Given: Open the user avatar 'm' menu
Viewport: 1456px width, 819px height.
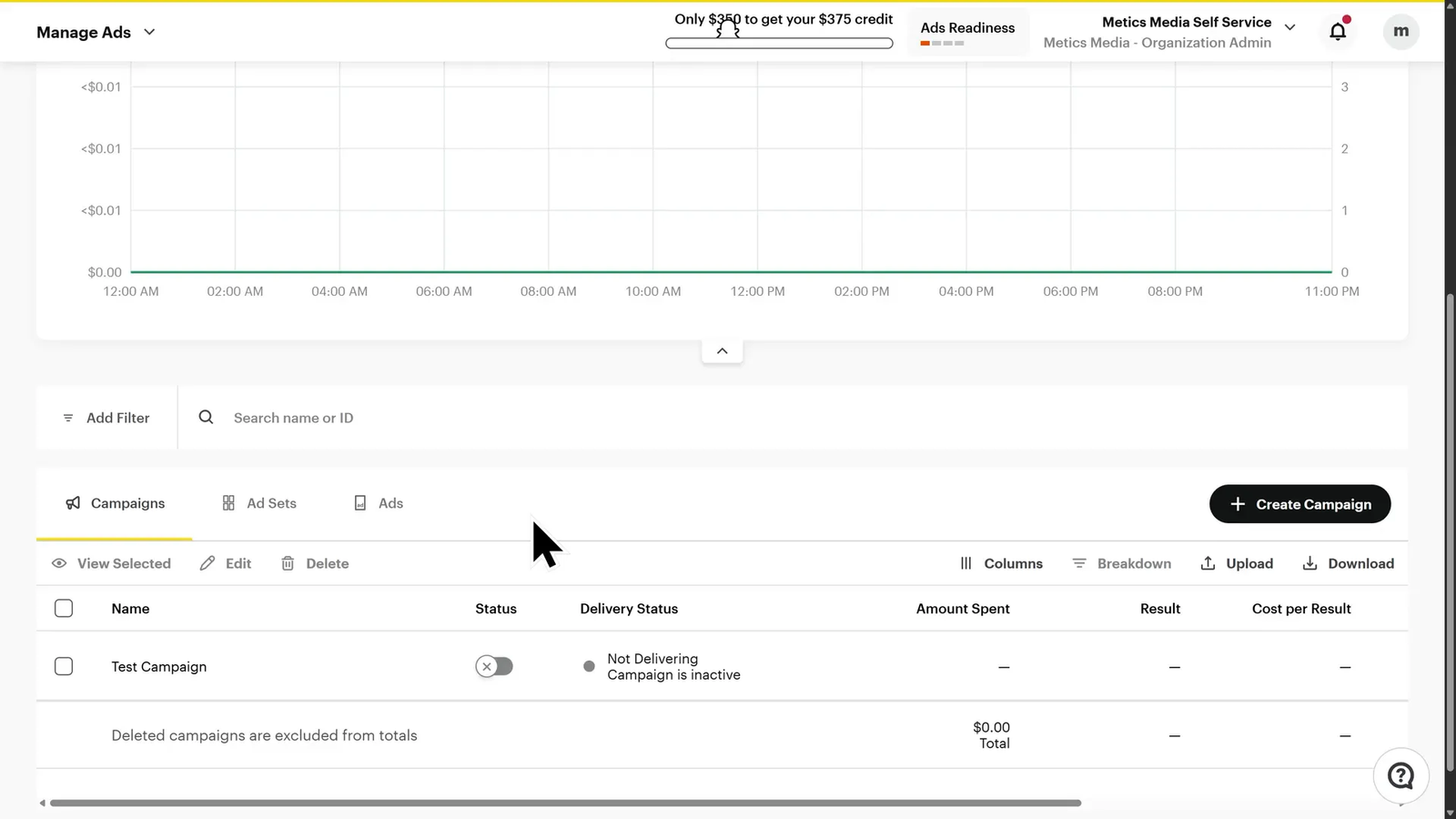Looking at the screenshot, I should 1401,31.
